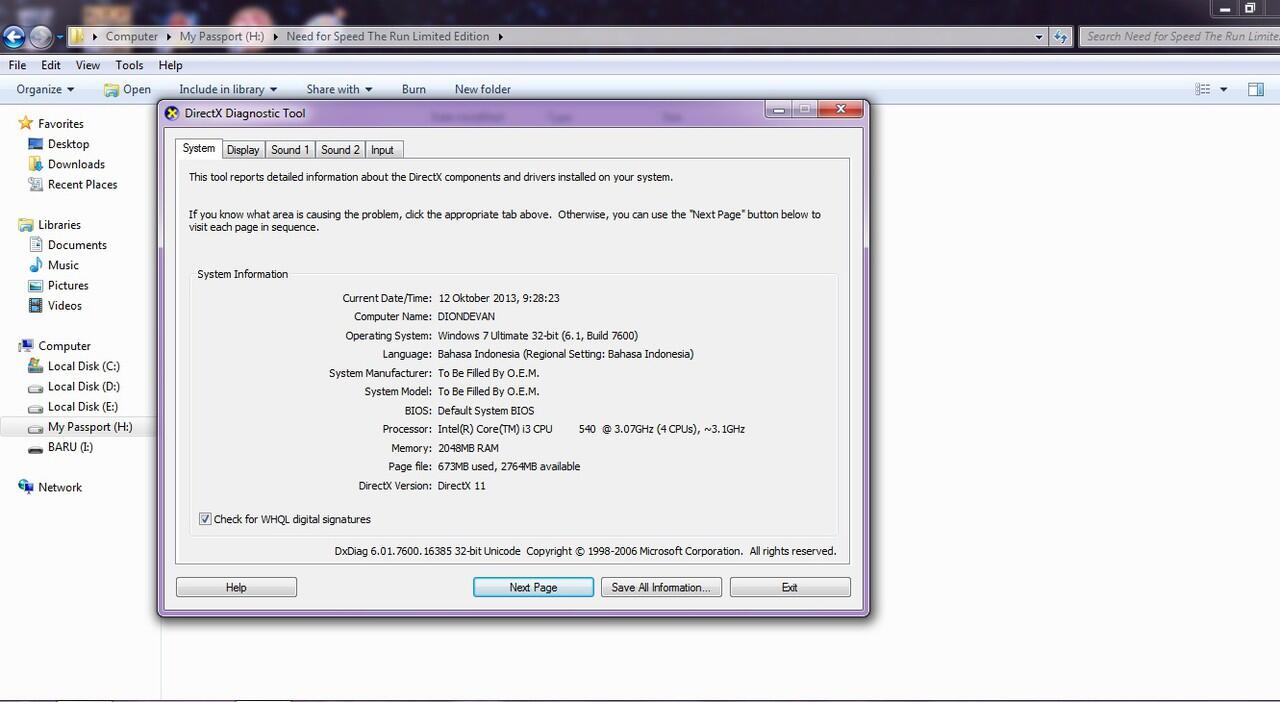Image resolution: width=1280 pixels, height=702 pixels.
Task: Click the Favorites star icon in the sidebar
Action: coord(26,124)
